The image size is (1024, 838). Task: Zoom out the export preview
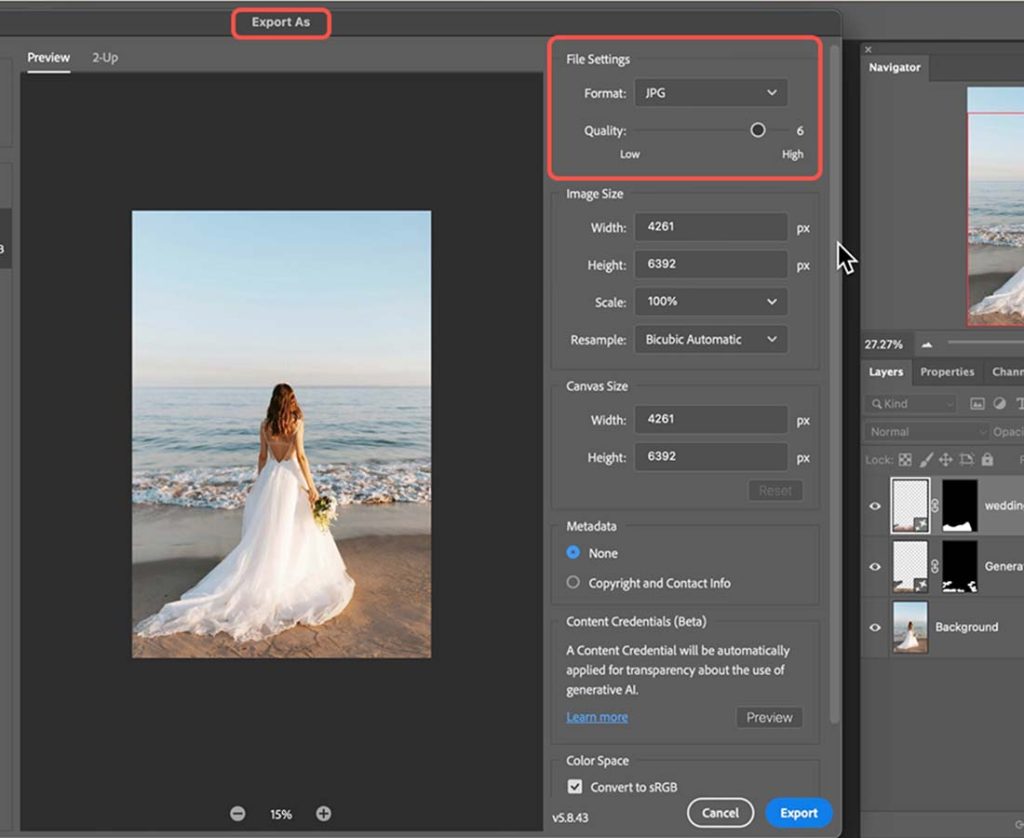[238, 814]
